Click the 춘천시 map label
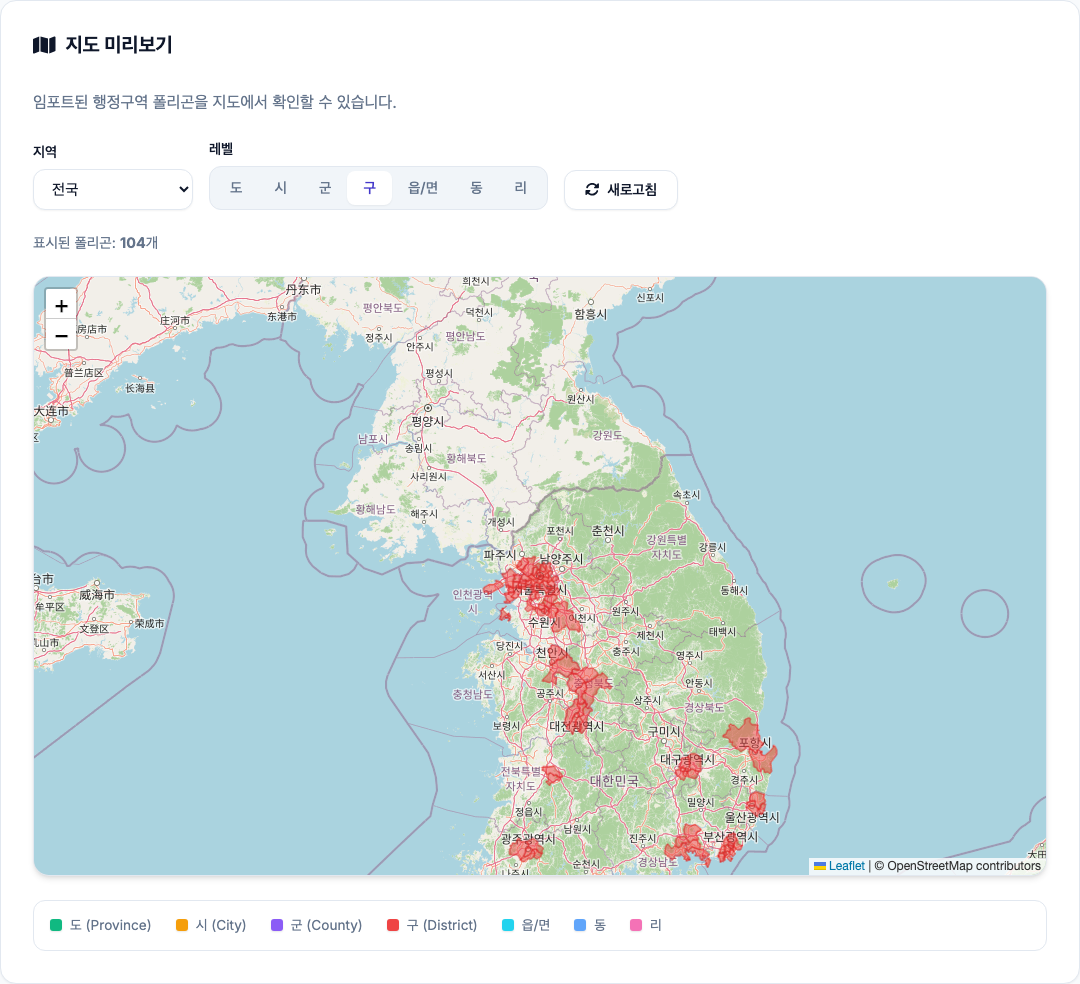The height and width of the screenshot is (984, 1080). 608,530
